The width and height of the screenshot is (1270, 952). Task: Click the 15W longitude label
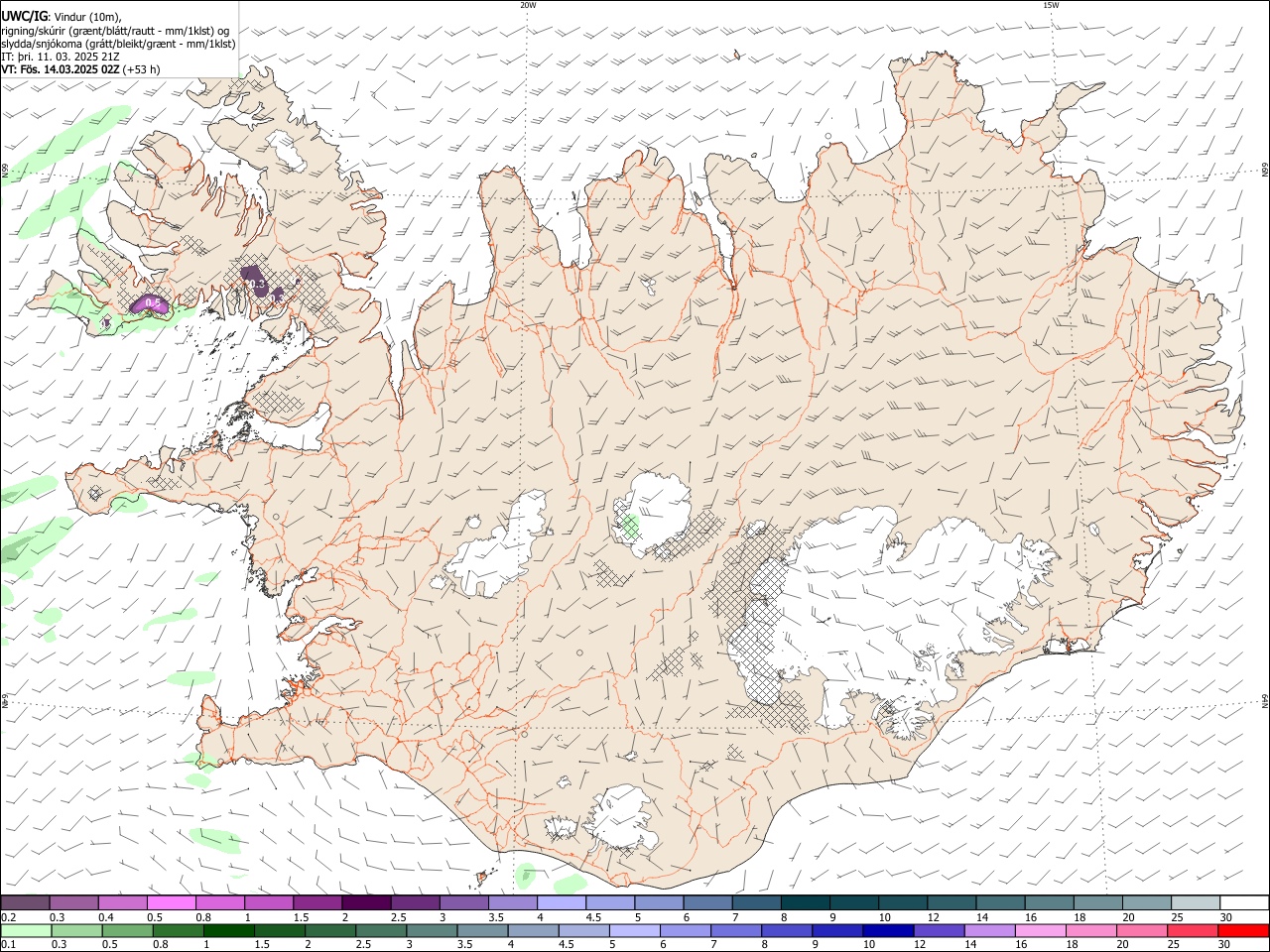click(x=1051, y=5)
